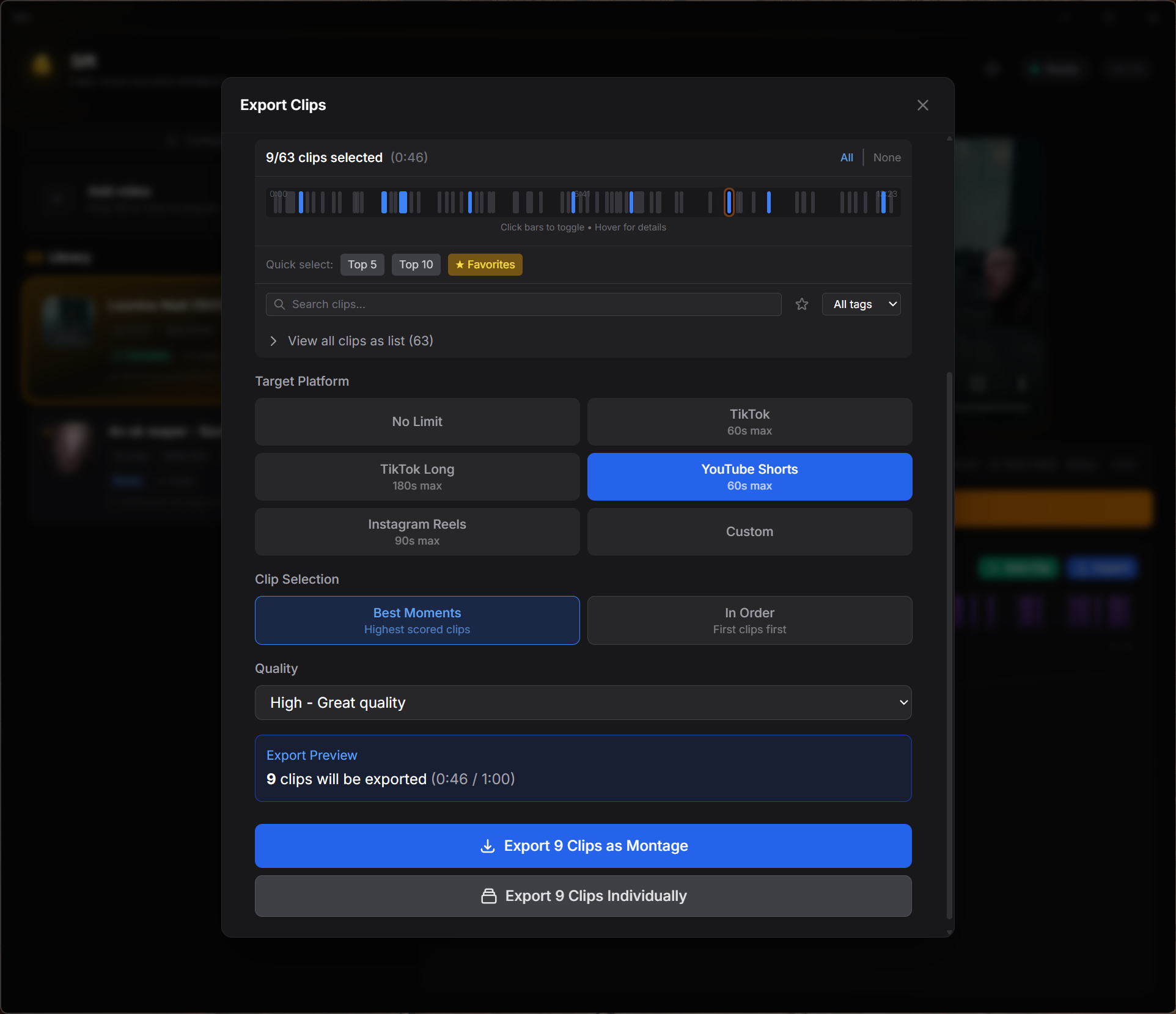Screen dimensions: 1176x1014
Task: Click the Top 5 quick select
Action: (x=362, y=265)
